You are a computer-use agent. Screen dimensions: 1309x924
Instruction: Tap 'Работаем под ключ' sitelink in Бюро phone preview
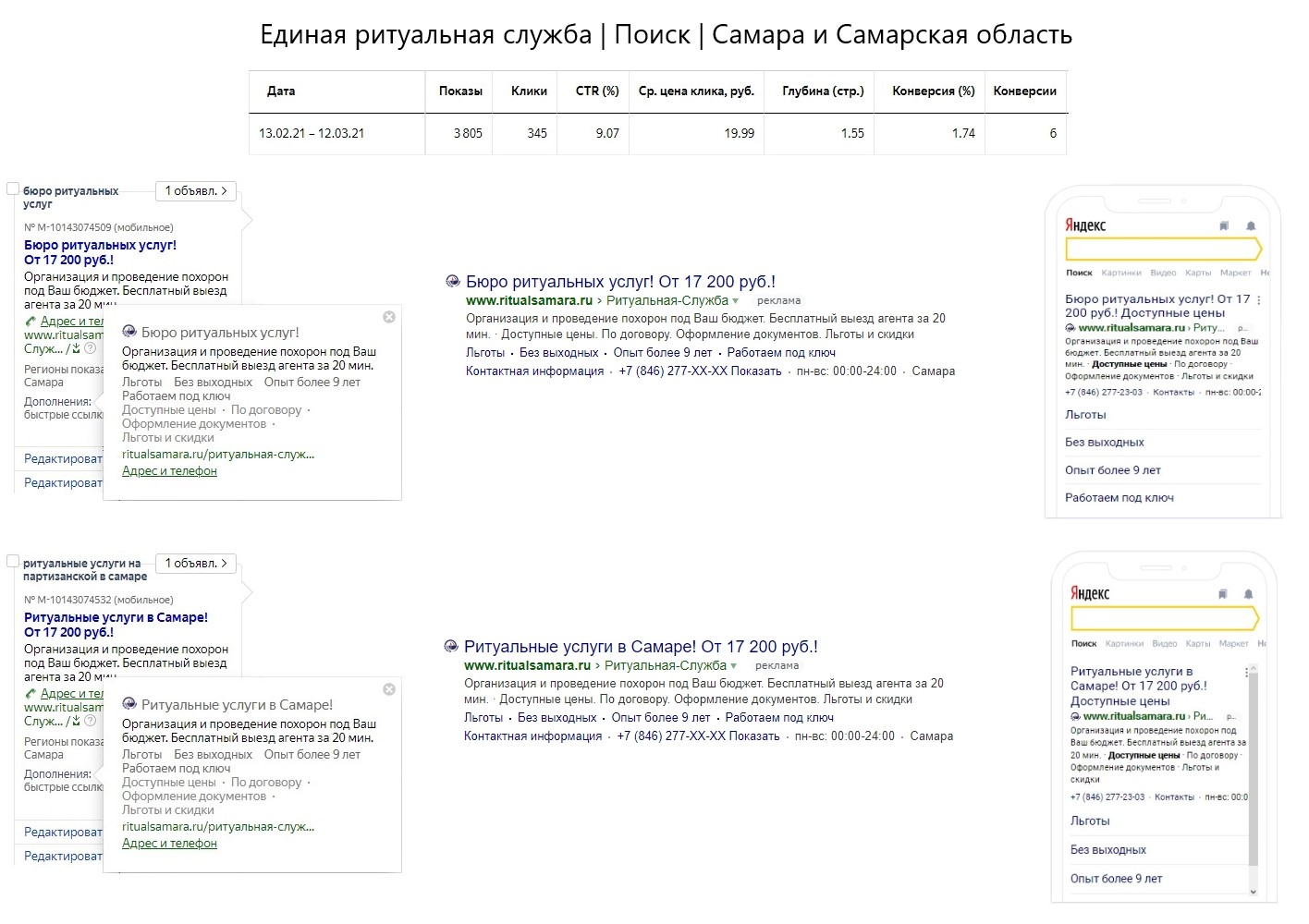point(1119,497)
